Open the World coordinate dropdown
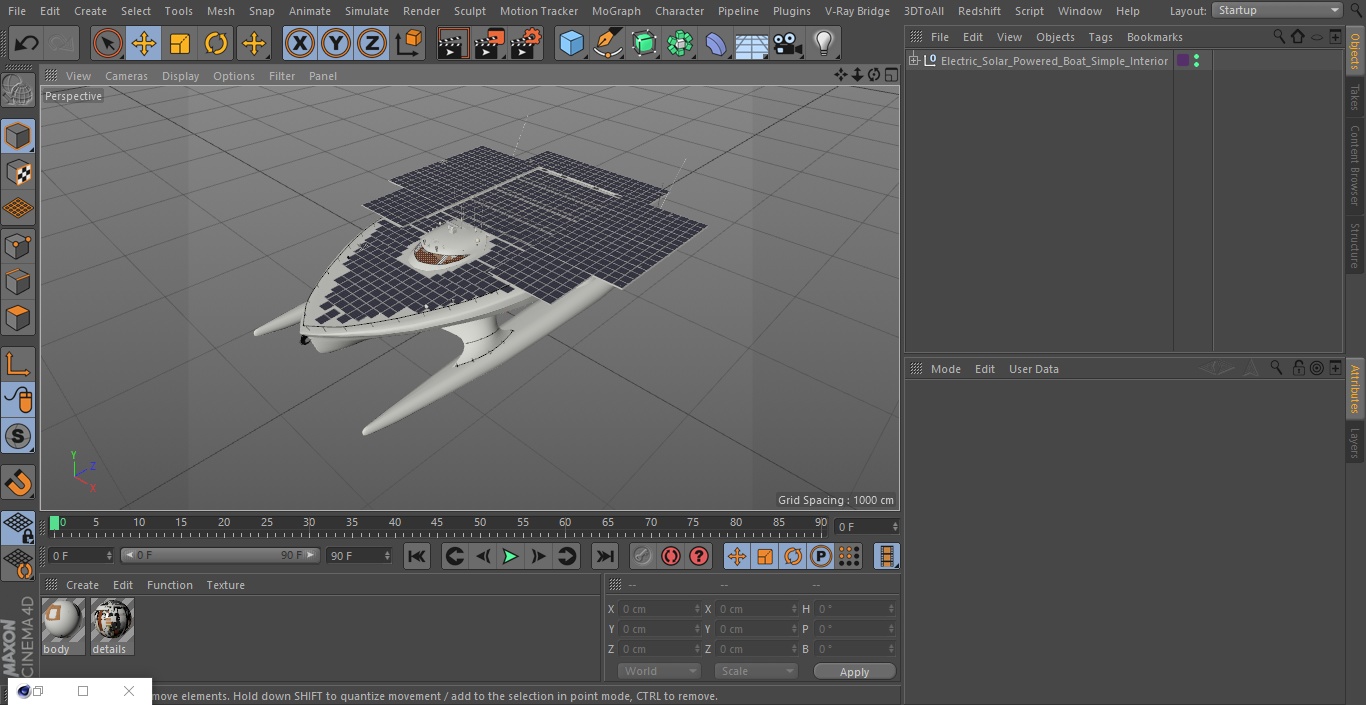Image resolution: width=1366 pixels, height=705 pixels. [x=658, y=671]
